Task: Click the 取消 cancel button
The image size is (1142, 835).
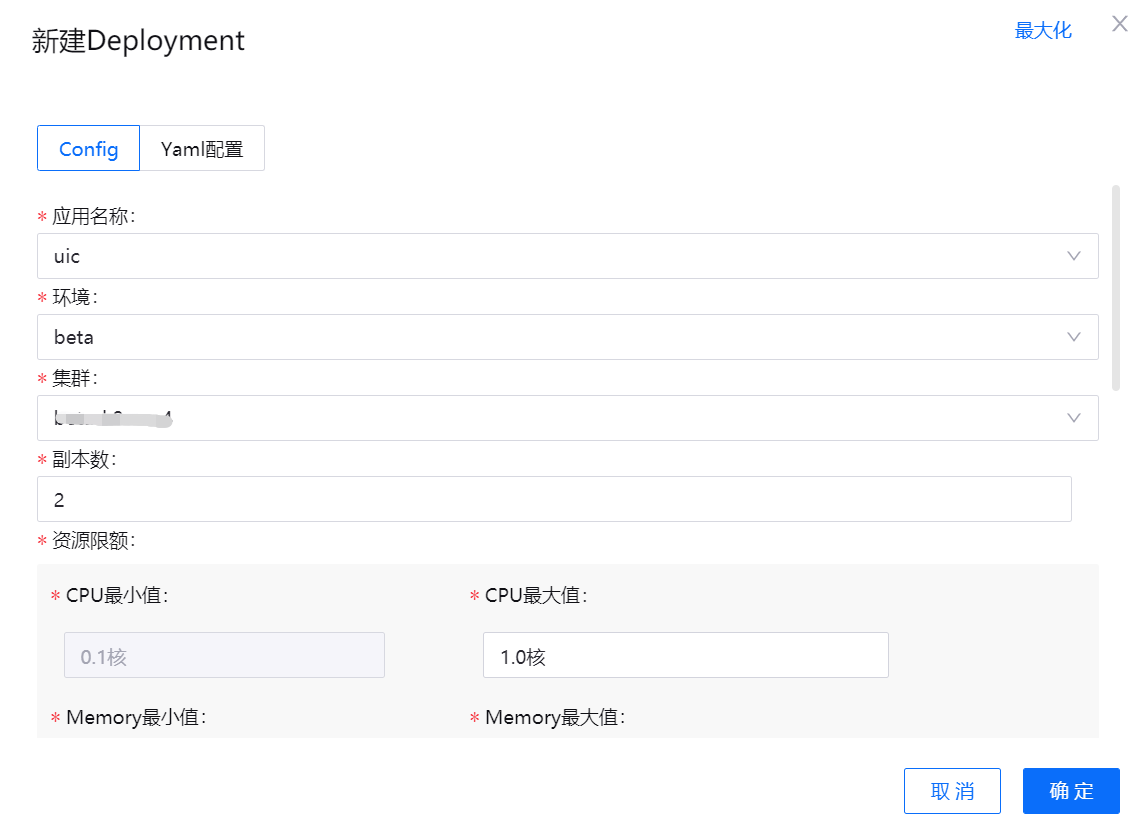Action: click(x=952, y=791)
